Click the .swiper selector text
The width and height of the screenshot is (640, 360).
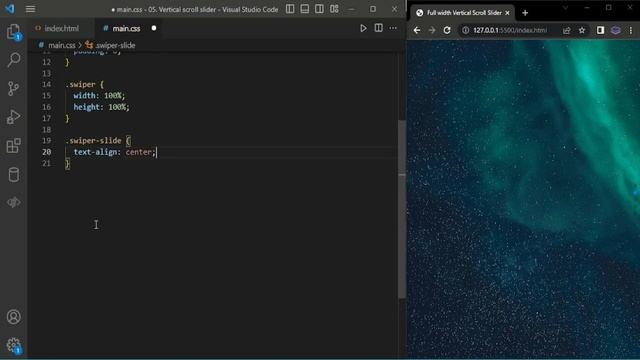(x=80, y=84)
